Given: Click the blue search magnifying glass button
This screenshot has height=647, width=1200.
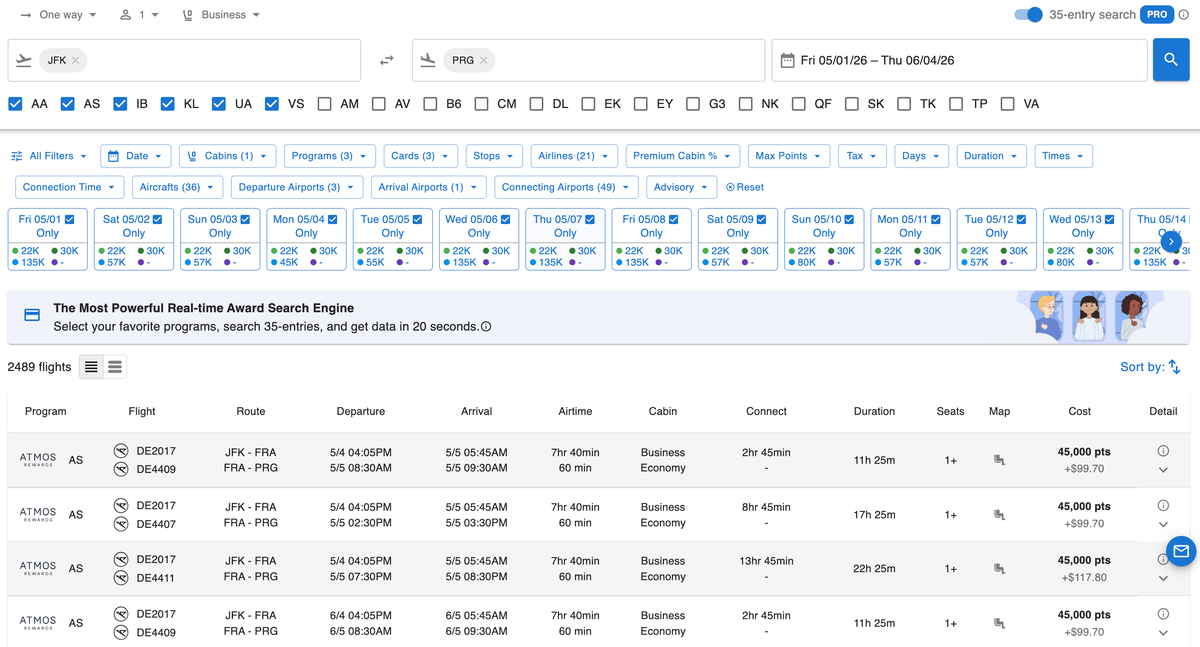Looking at the screenshot, I should click(x=1171, y=60).
